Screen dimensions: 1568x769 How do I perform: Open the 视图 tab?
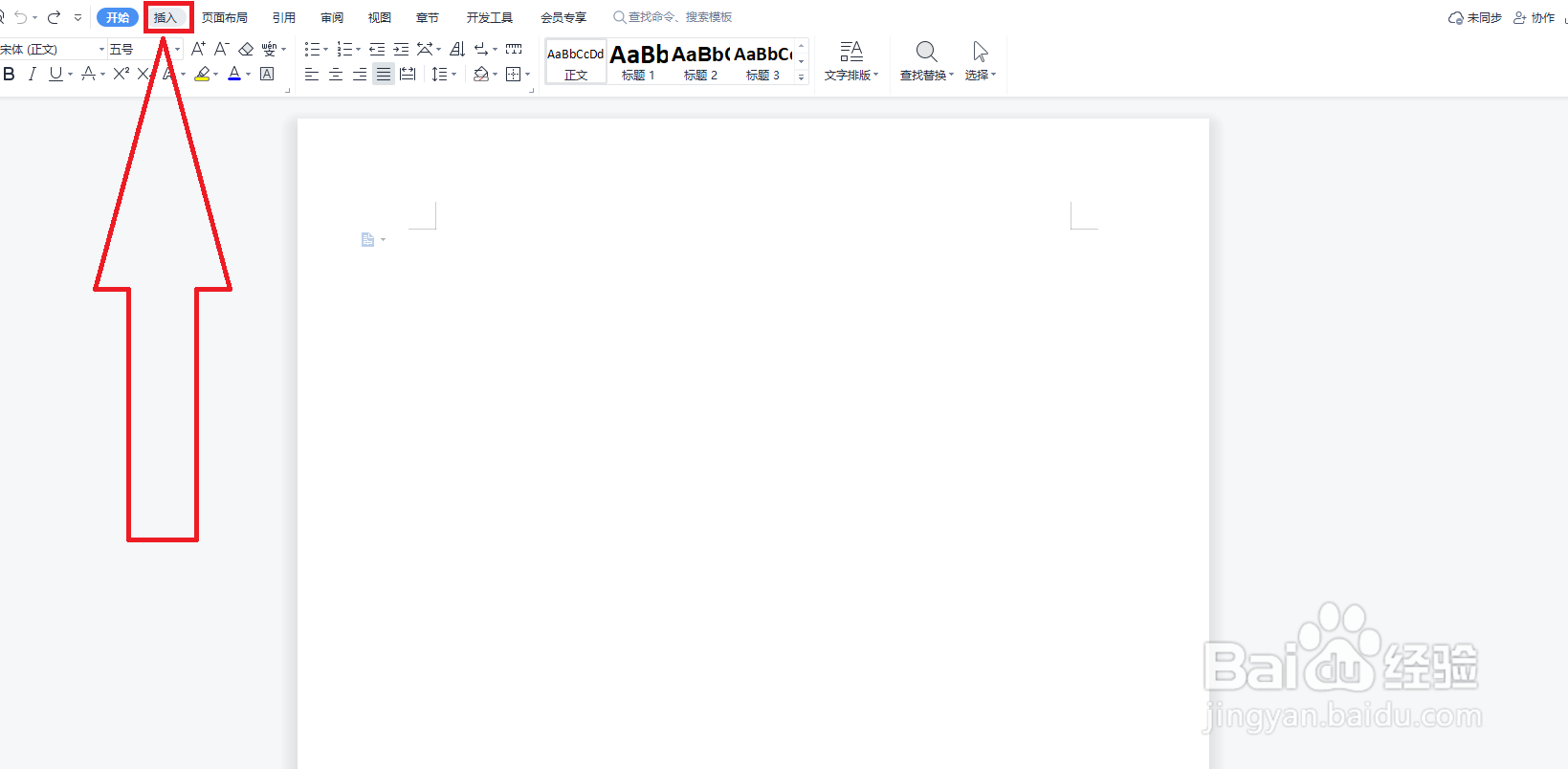tap(380, 17)
